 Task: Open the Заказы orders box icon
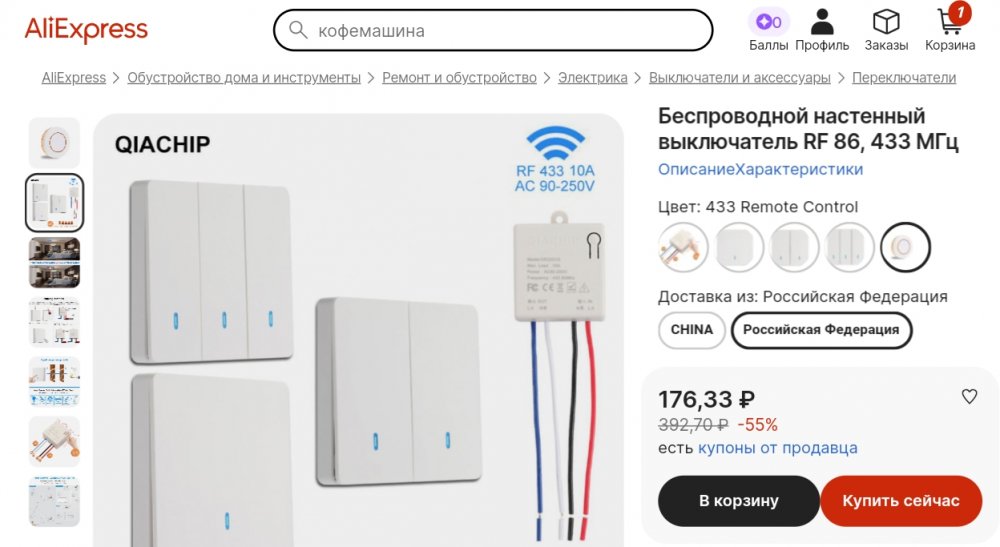click(886, 22)
